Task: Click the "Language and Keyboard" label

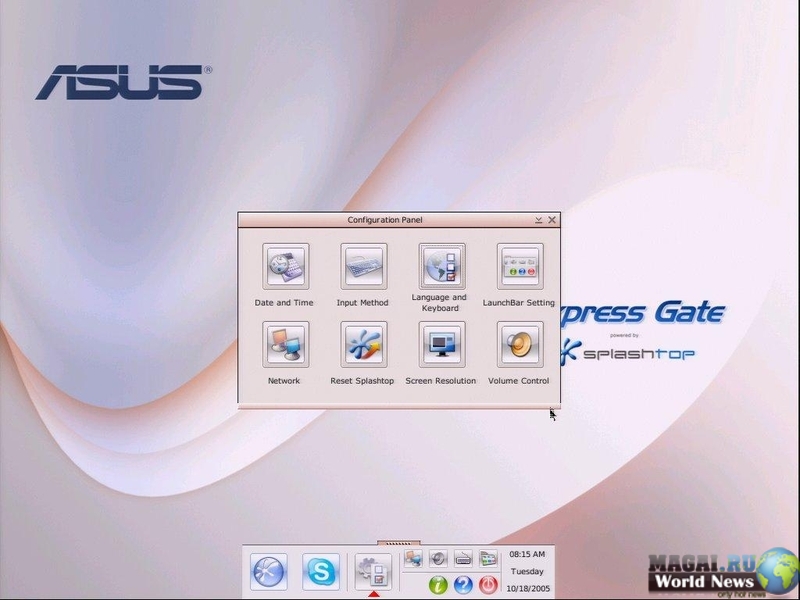Action: 439,303
